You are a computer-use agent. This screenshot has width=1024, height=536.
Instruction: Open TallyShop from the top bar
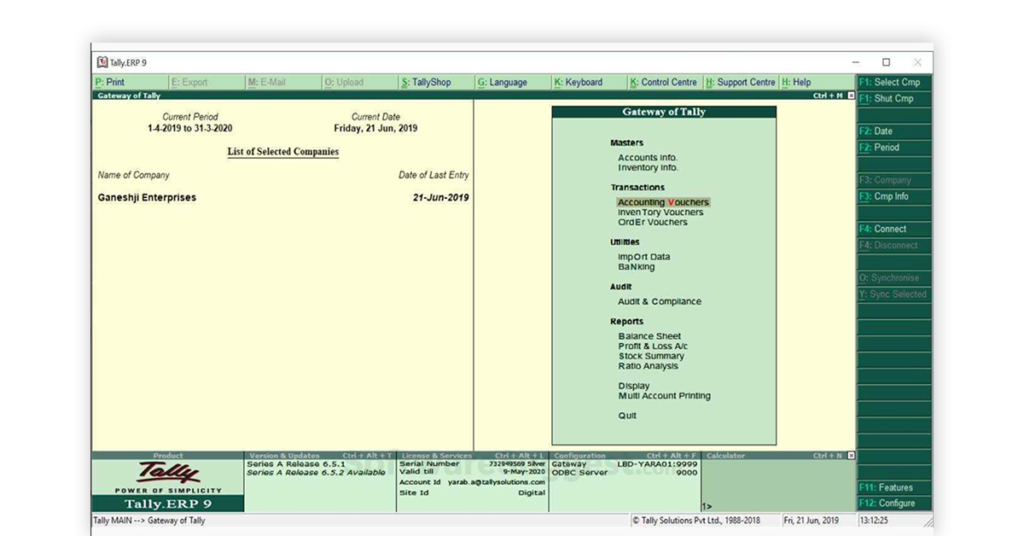(436, 82)
